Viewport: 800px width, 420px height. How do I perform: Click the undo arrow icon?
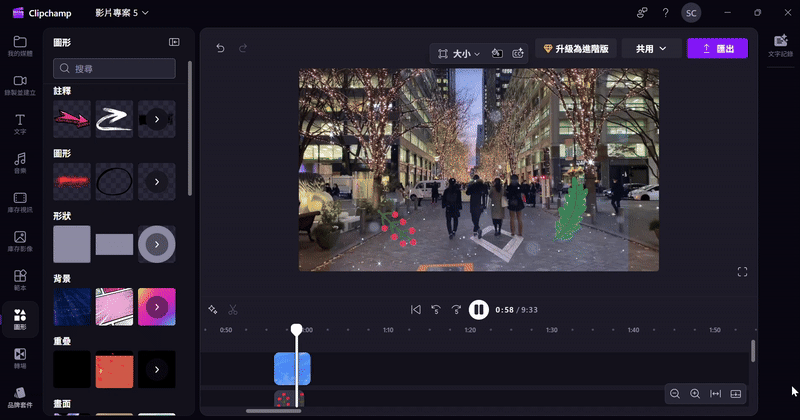220,48
